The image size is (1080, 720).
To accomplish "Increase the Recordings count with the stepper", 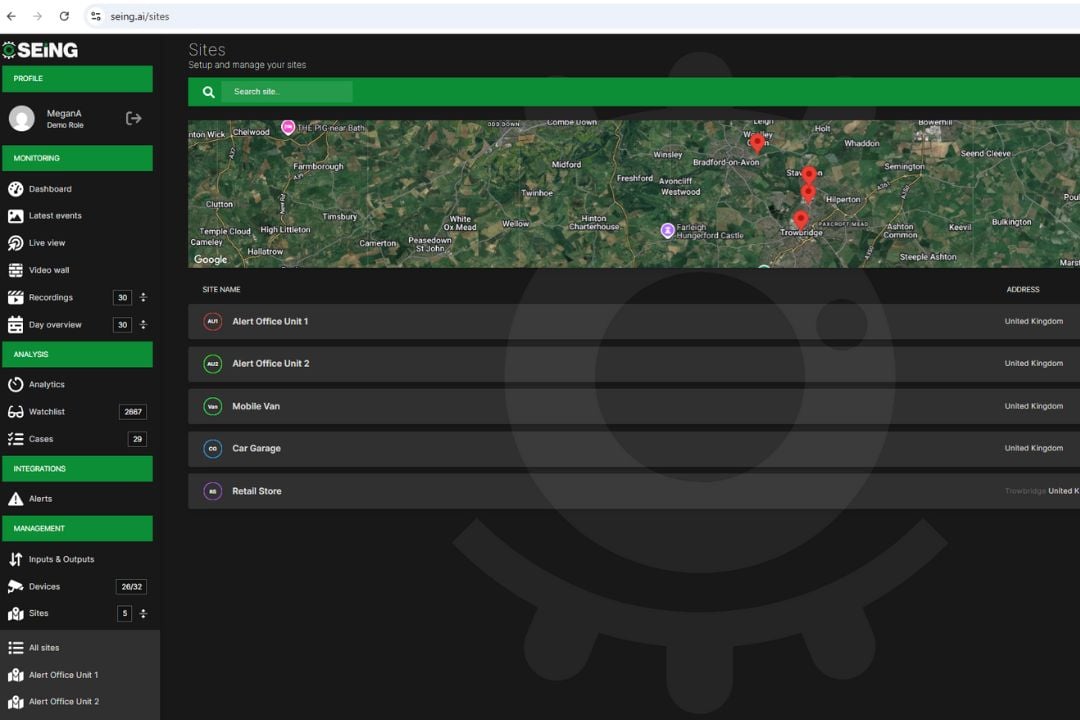I will [x=143, y=297].
